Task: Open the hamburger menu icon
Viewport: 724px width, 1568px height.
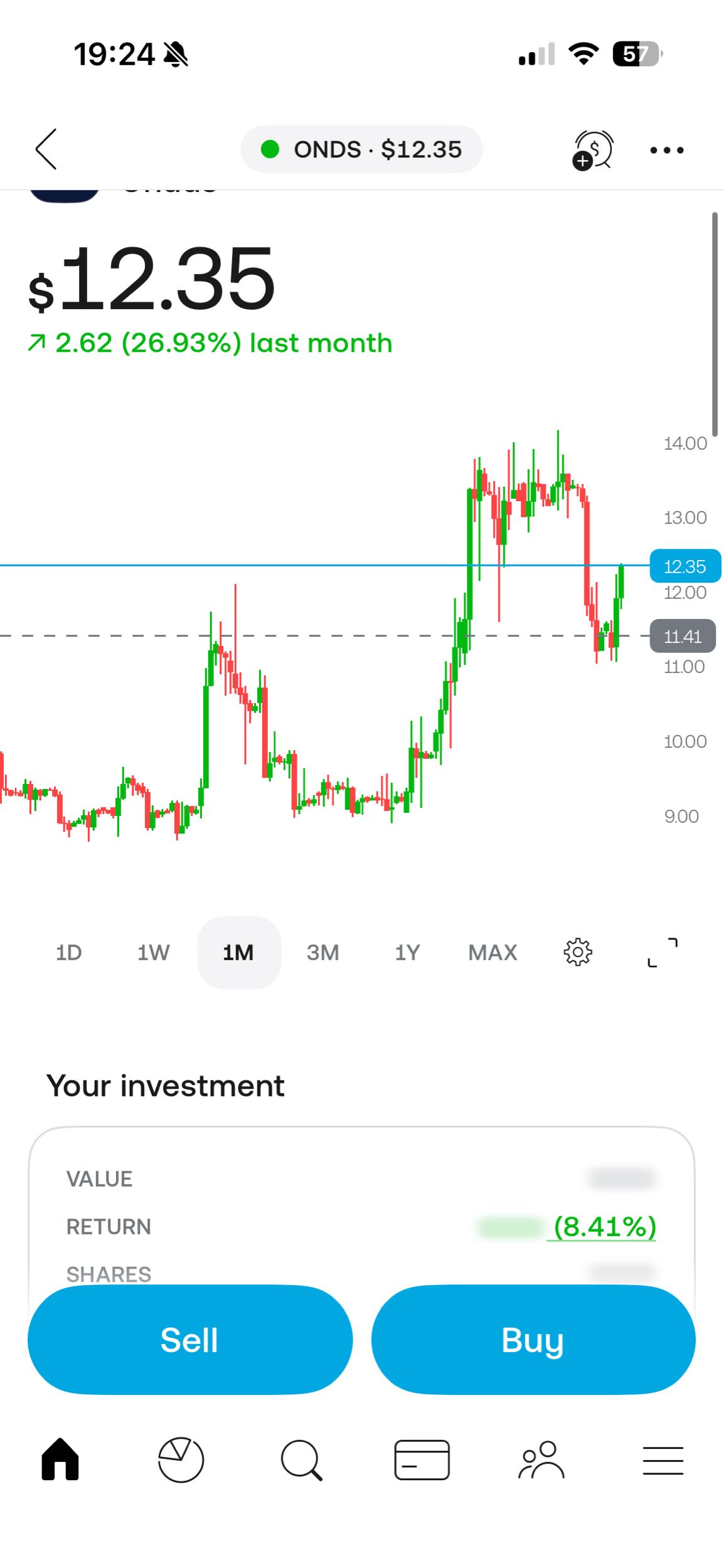Action: click(x=663, y=1460)
